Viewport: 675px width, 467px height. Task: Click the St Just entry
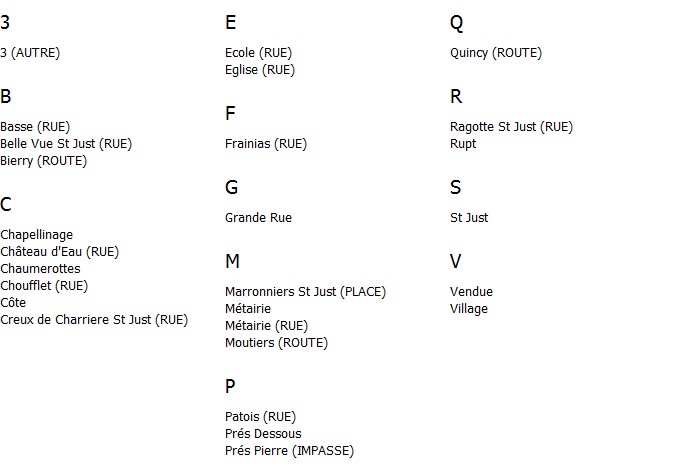coord(469,218)
